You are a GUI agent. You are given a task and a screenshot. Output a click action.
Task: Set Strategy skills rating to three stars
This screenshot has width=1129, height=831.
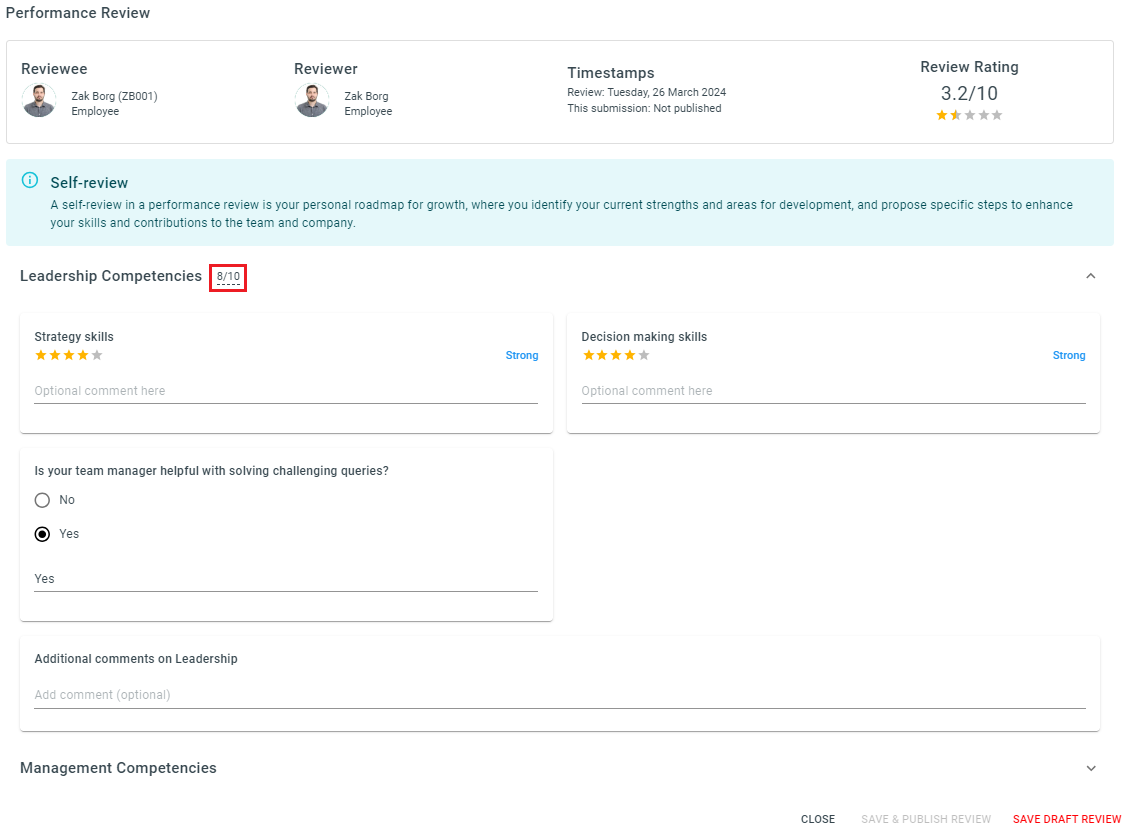pyautogui.click(x=69, y=355)
